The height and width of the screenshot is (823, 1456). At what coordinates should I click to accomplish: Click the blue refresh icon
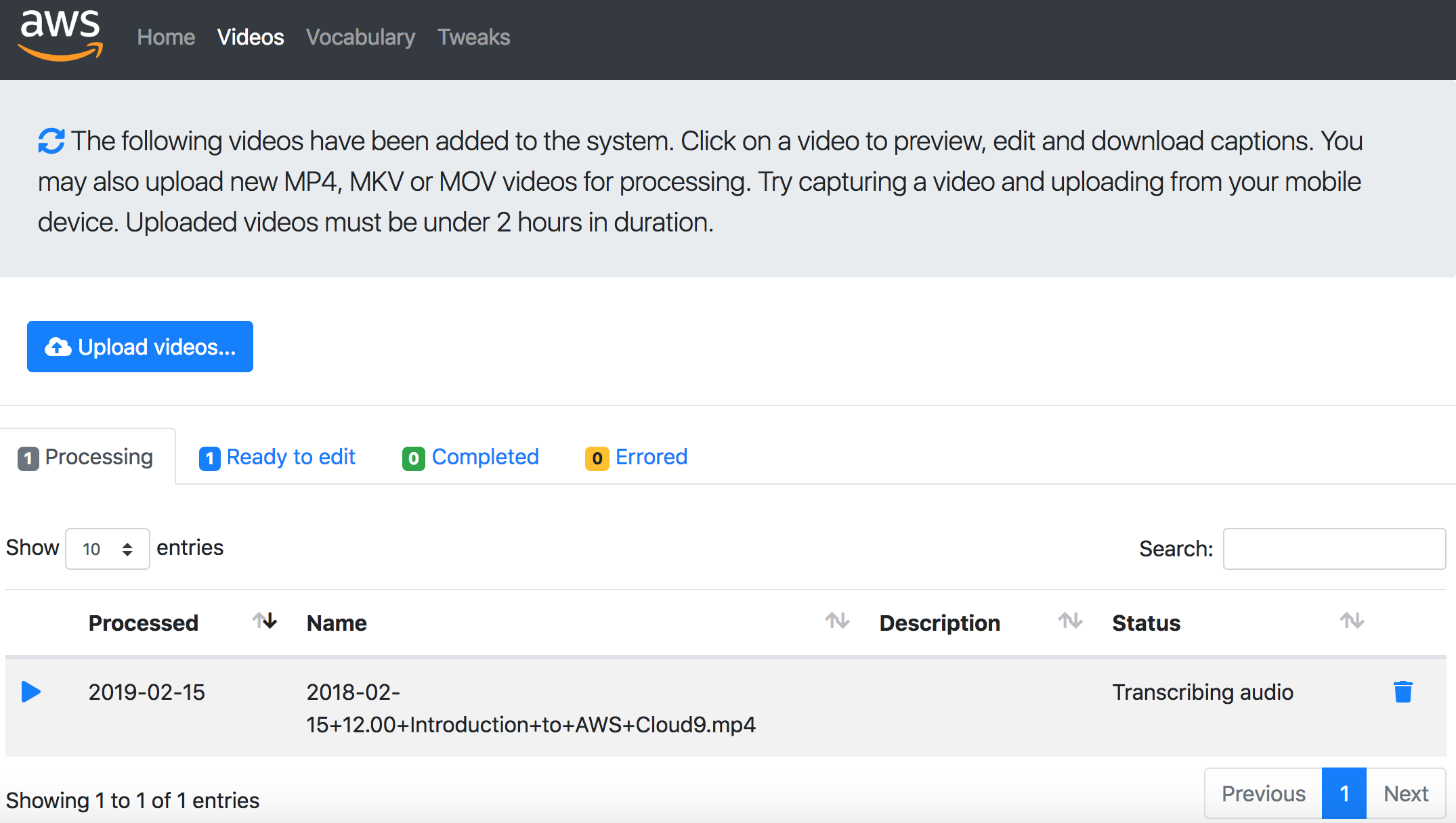(51, 141)
